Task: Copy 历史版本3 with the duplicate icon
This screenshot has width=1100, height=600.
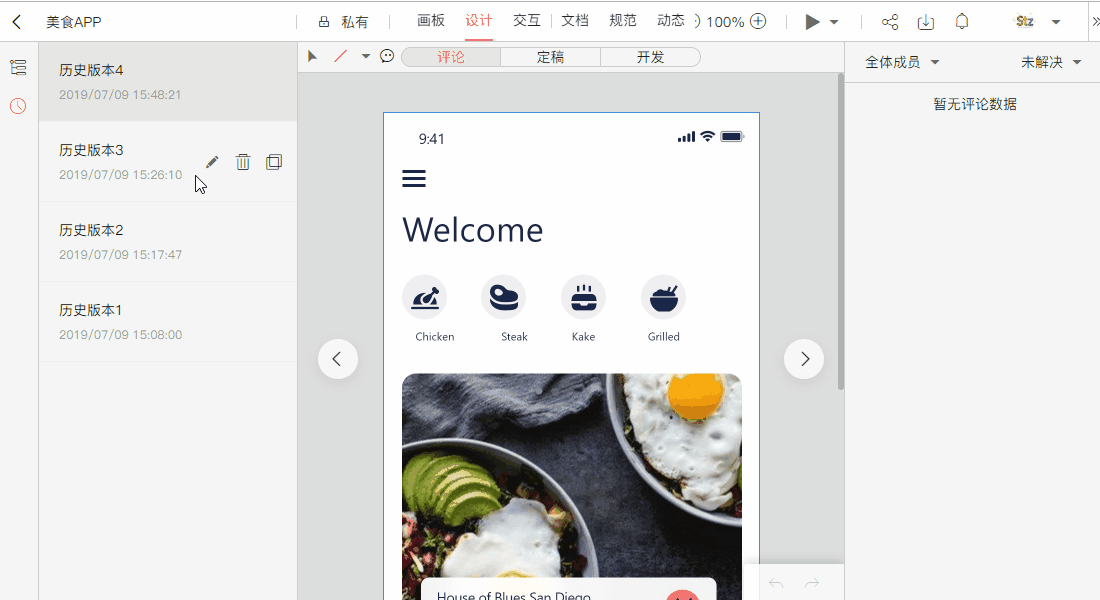Action: point(274,162)
